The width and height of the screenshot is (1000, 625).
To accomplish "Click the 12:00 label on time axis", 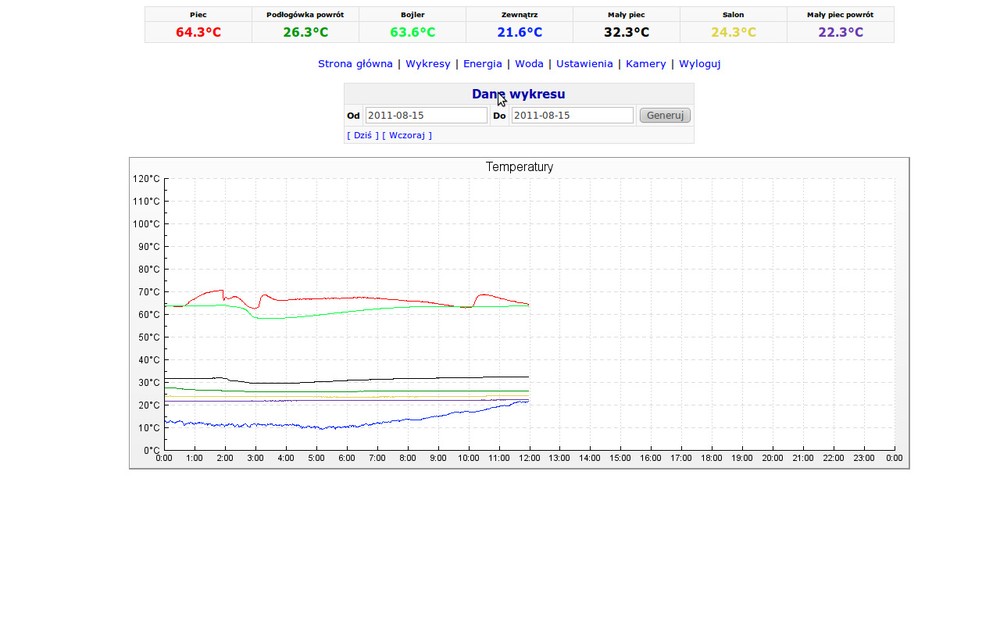I will point(529,458).
